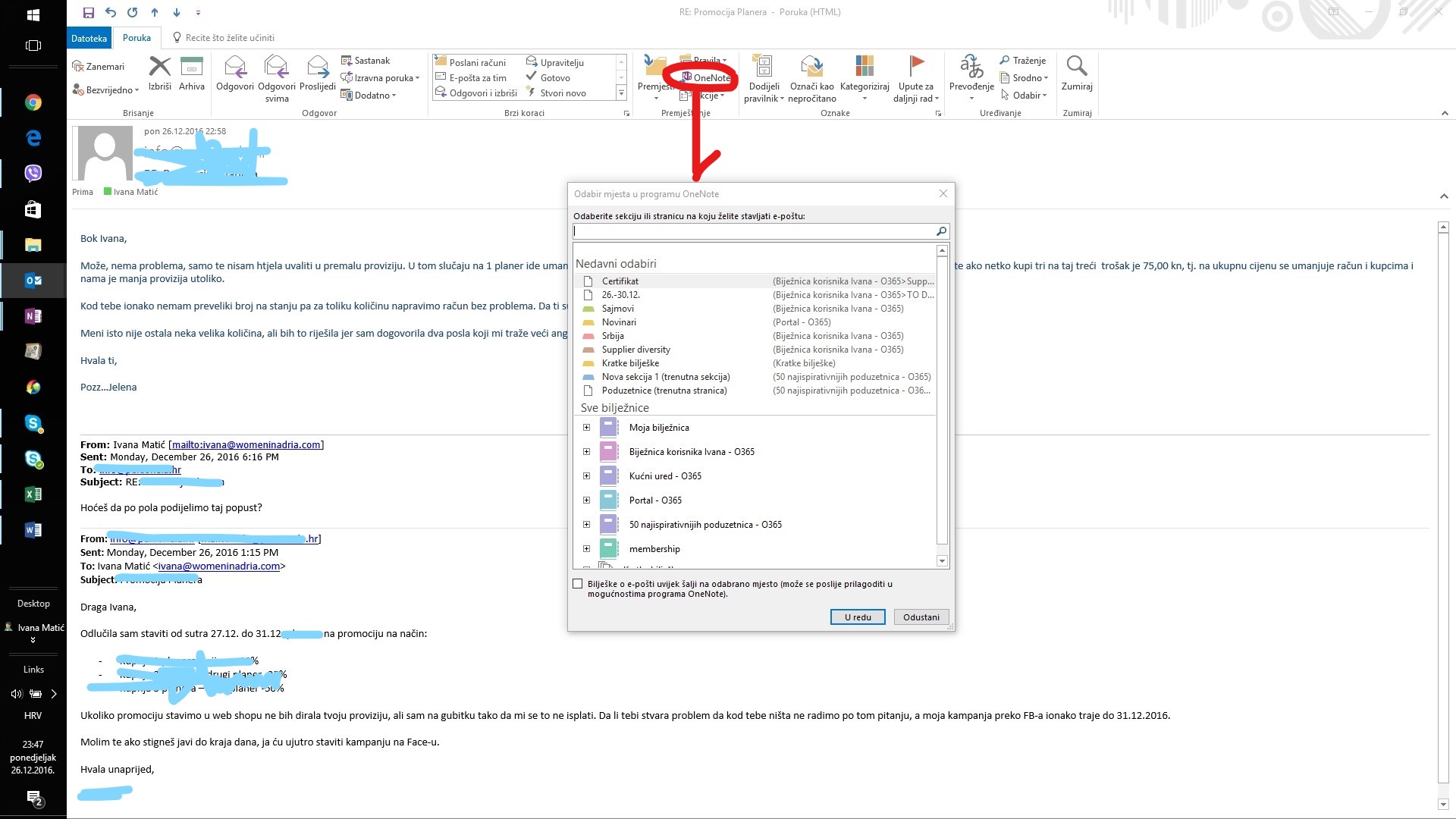The width and height of the screenshot is (1456, 819).
Task: Click the Zumiraj magnifier icon
Action: tap(1077, 67)
